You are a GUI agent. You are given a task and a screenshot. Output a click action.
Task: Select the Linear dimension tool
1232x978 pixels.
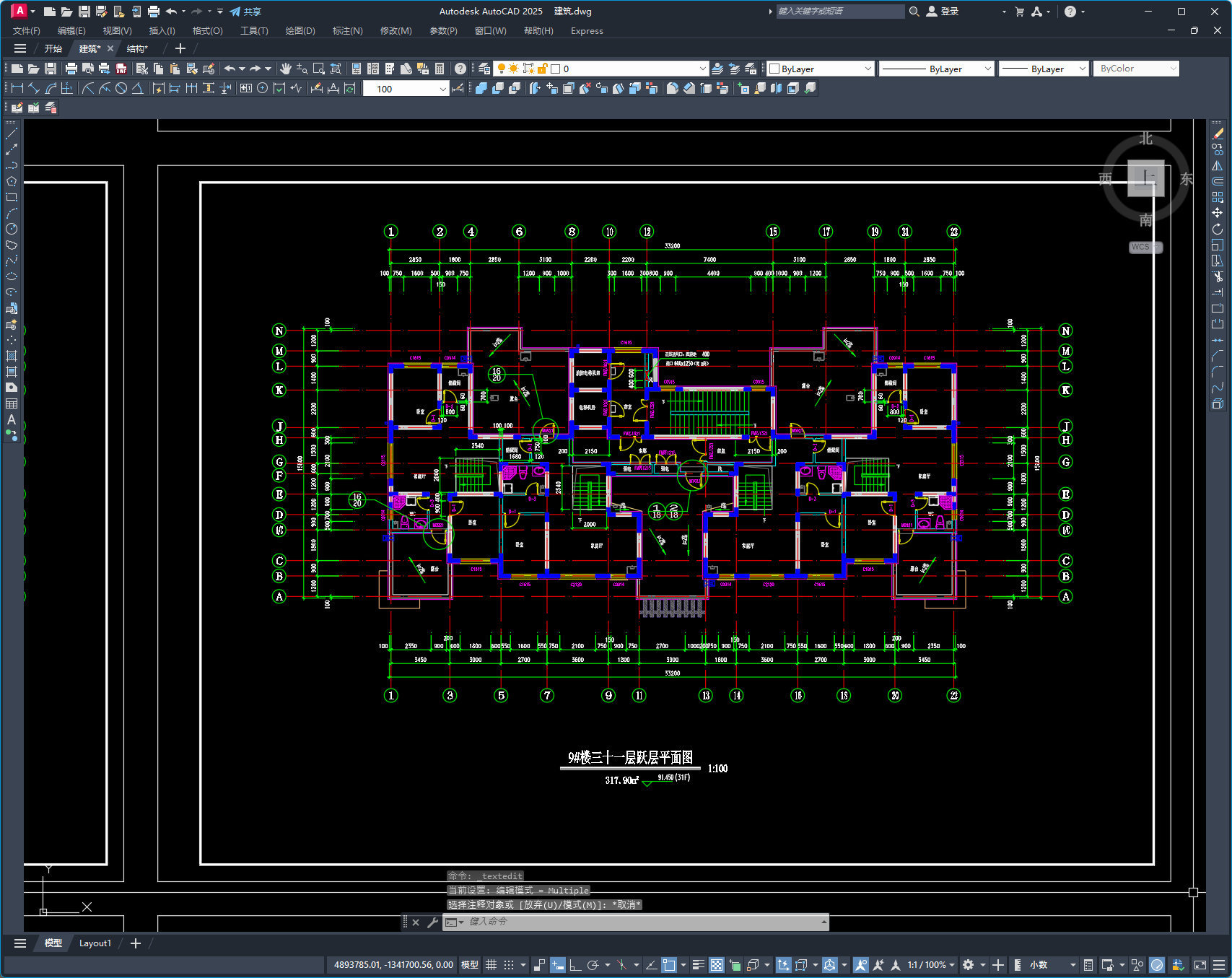17,88
